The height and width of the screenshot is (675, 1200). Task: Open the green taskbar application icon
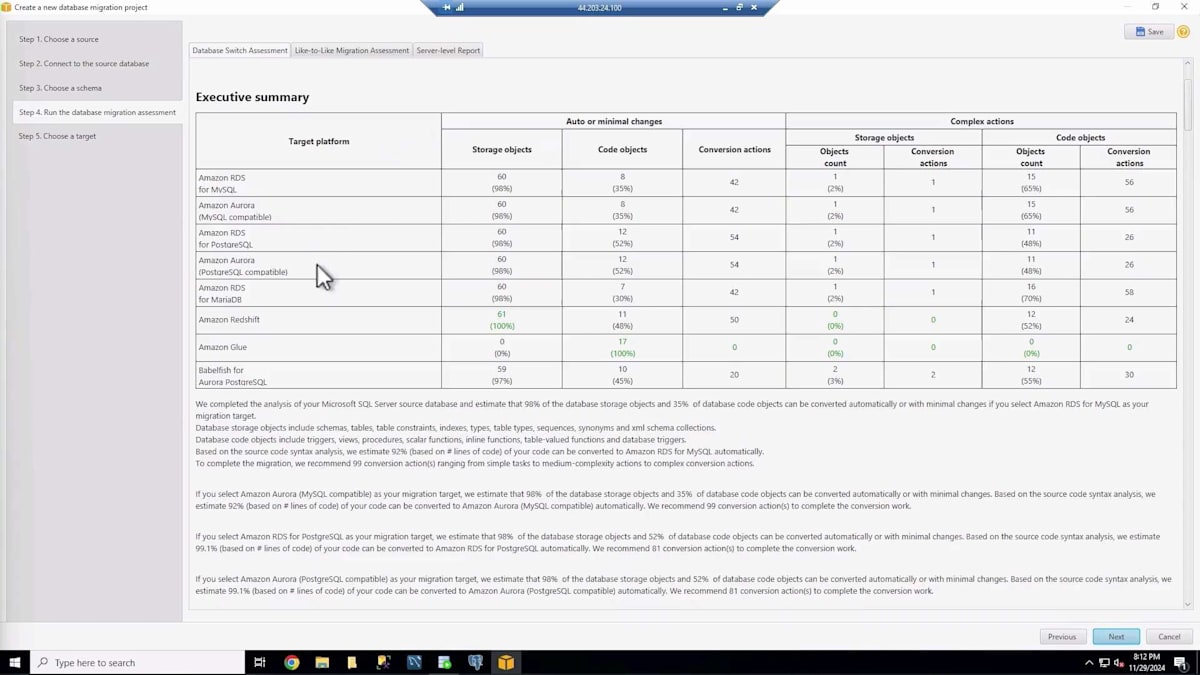444,662
